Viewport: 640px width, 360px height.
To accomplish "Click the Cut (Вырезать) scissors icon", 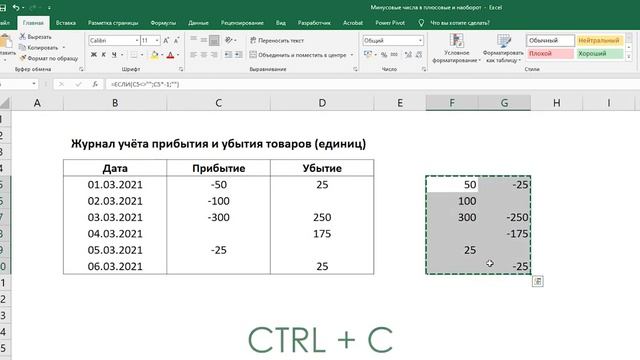I will 22,37.
